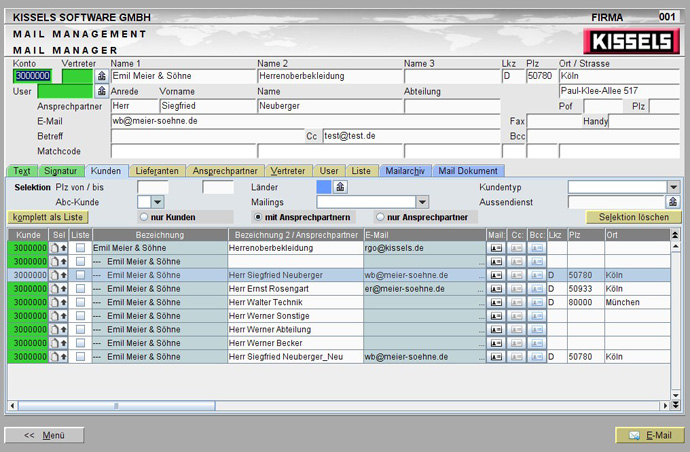
Task: Click the 'komplett als Liste' button
Action: point(48,217)
